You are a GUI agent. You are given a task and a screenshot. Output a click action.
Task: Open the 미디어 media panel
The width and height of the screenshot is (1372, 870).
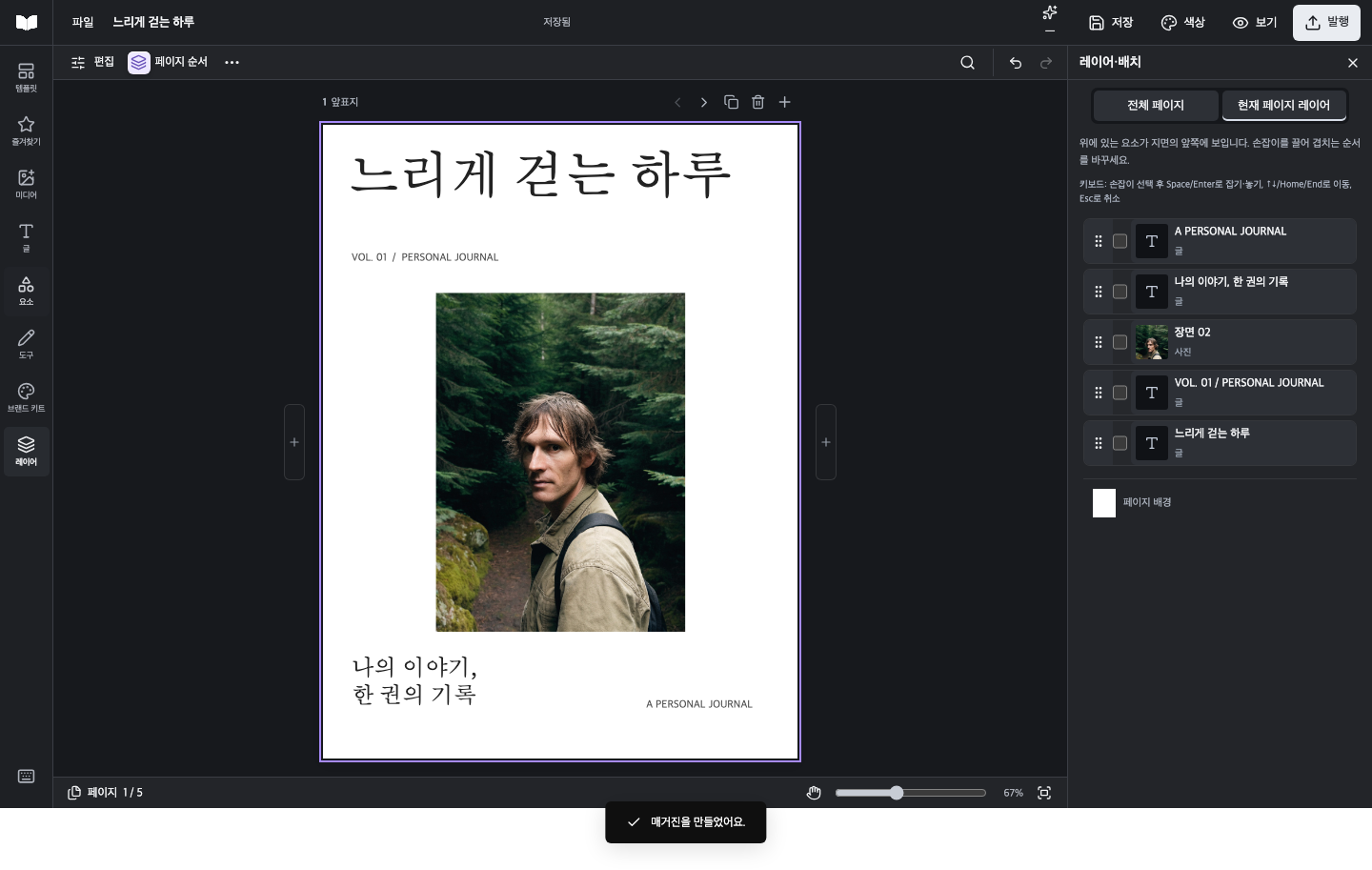(26, 184)
